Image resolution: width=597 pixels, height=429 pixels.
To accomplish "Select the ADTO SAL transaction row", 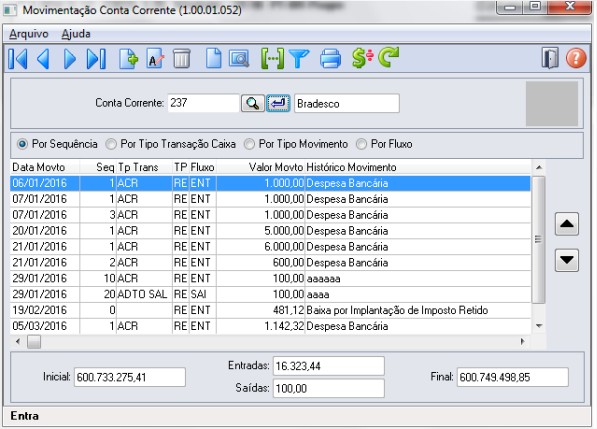I will tap(270, 294).
